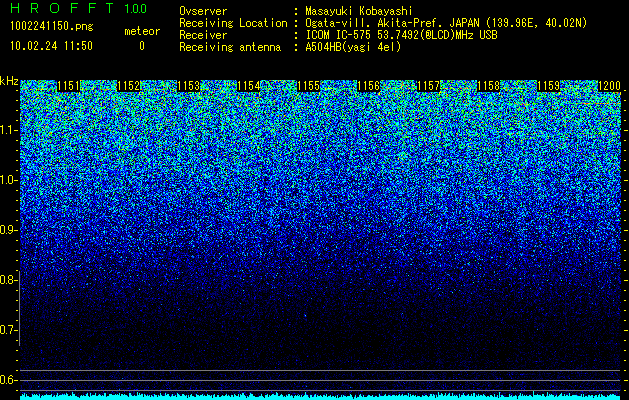Click the HROFFT 1.0.0 title text
Screen dimensions: 629x400
[78, 8]
